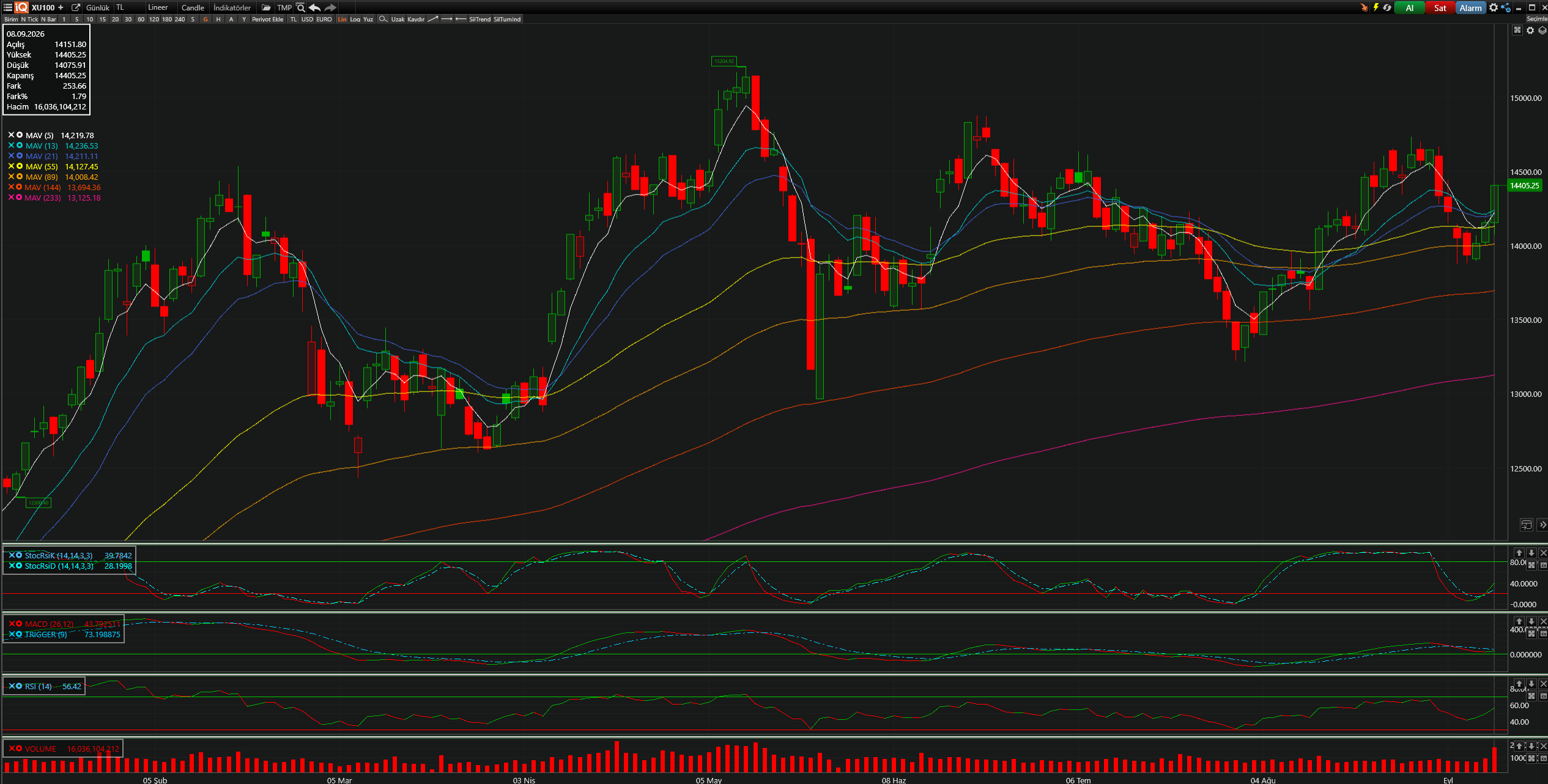This screenshot has height=784, width=1548.
Task: Select the H weekly period
Action: pos(218,19)
